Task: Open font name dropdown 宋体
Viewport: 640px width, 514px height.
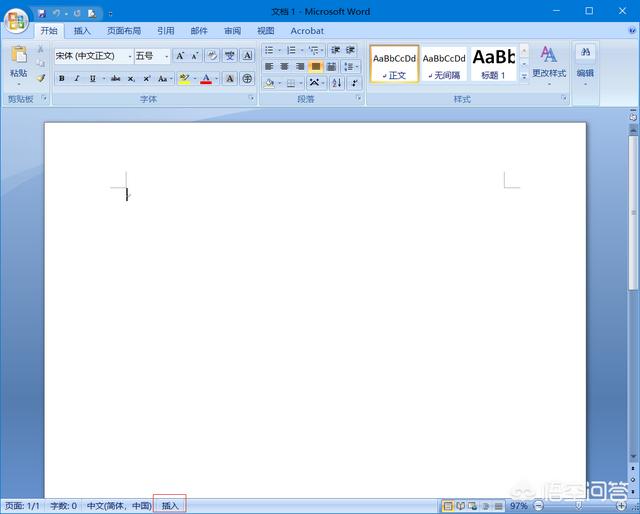Action: [x=130, y=56]
